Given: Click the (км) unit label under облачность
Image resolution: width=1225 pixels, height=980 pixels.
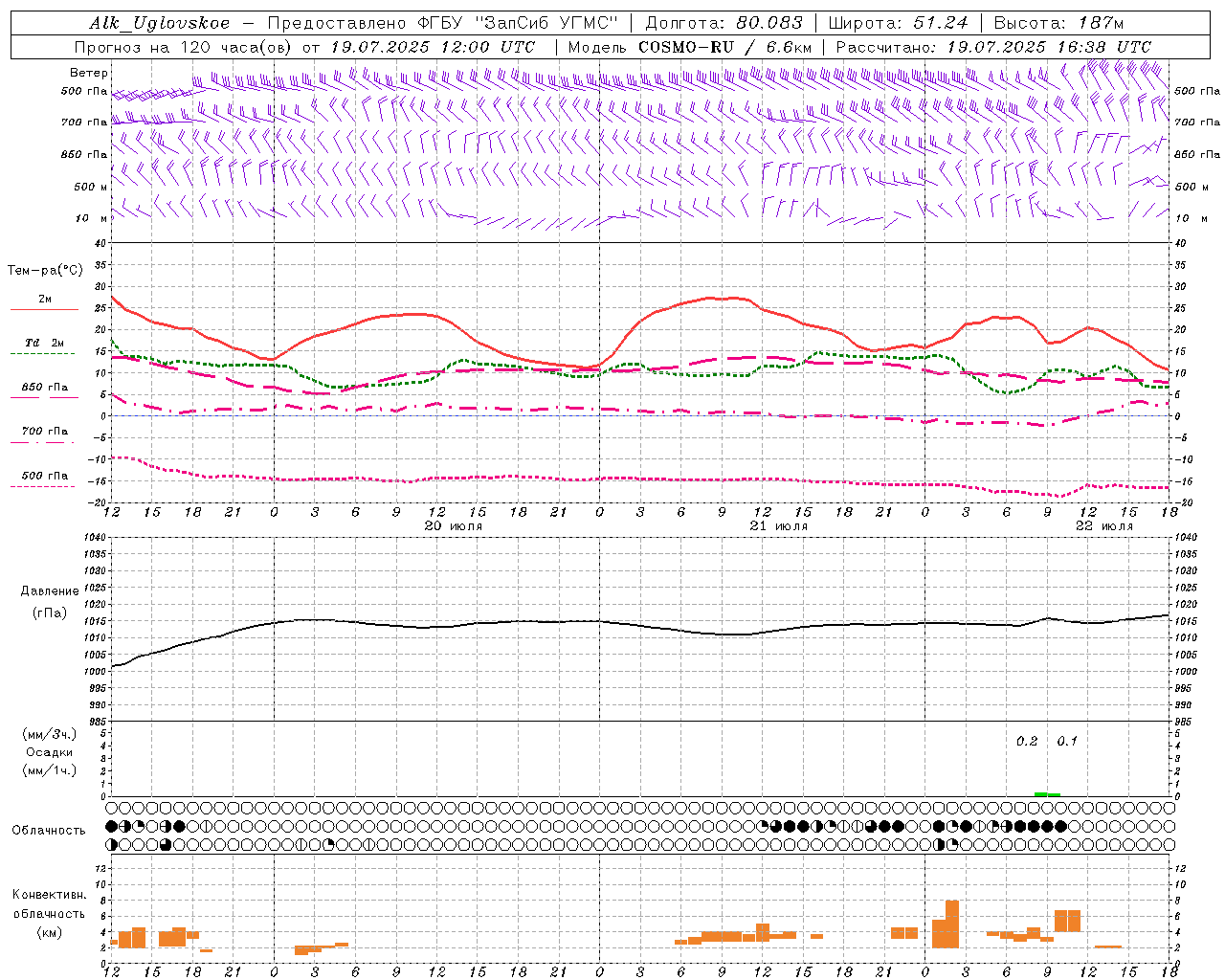Looking at the screenshot, I should (x=49, y=932).
